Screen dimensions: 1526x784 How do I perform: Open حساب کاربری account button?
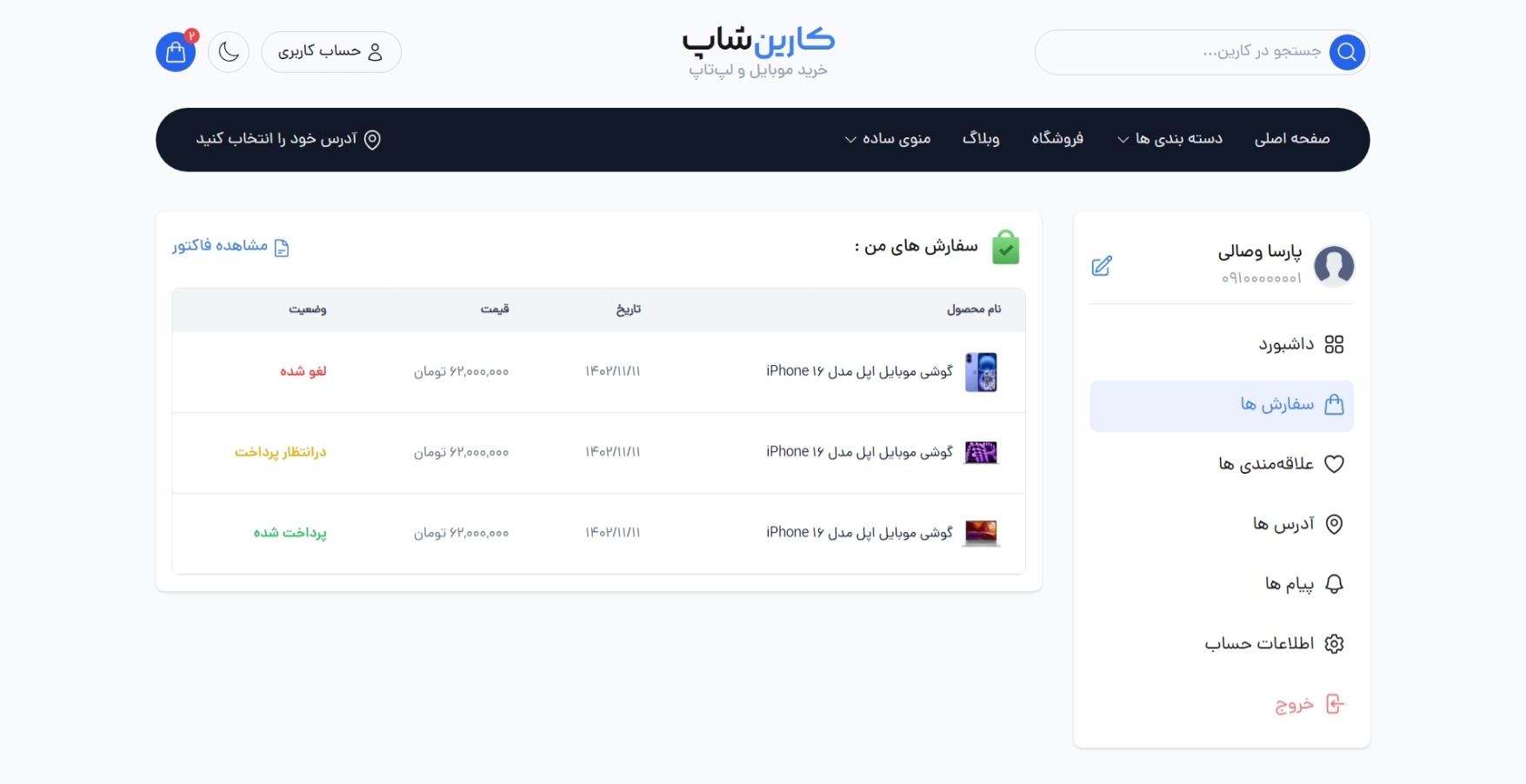click(x=331, y=52)
